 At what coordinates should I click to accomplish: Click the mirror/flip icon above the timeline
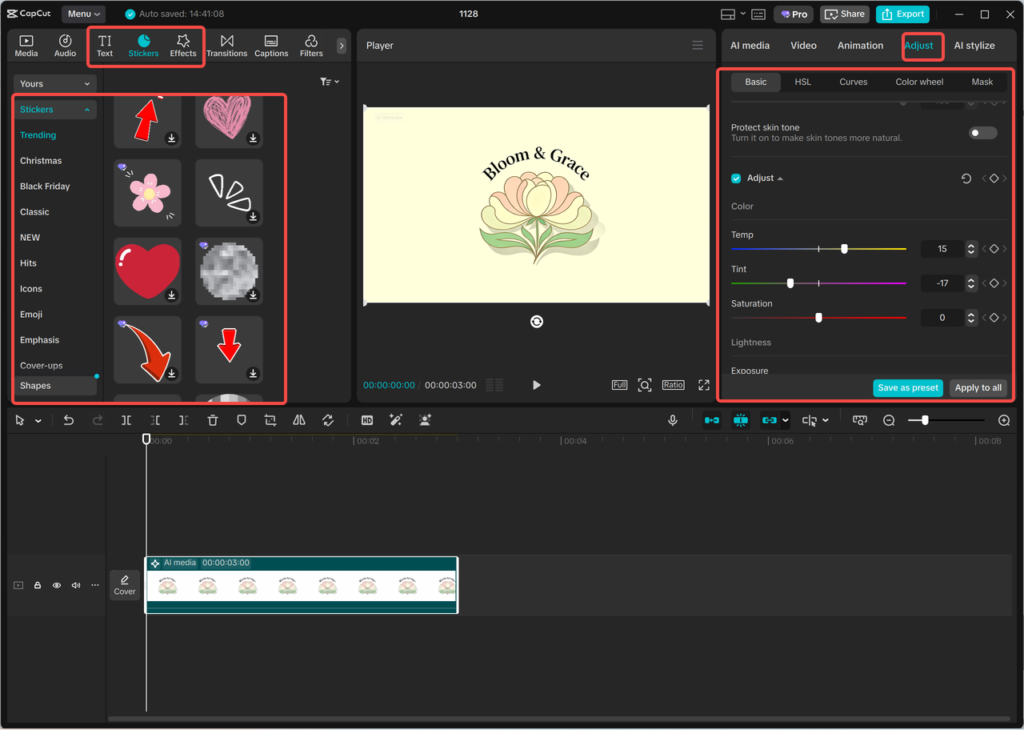click(299, 420)
